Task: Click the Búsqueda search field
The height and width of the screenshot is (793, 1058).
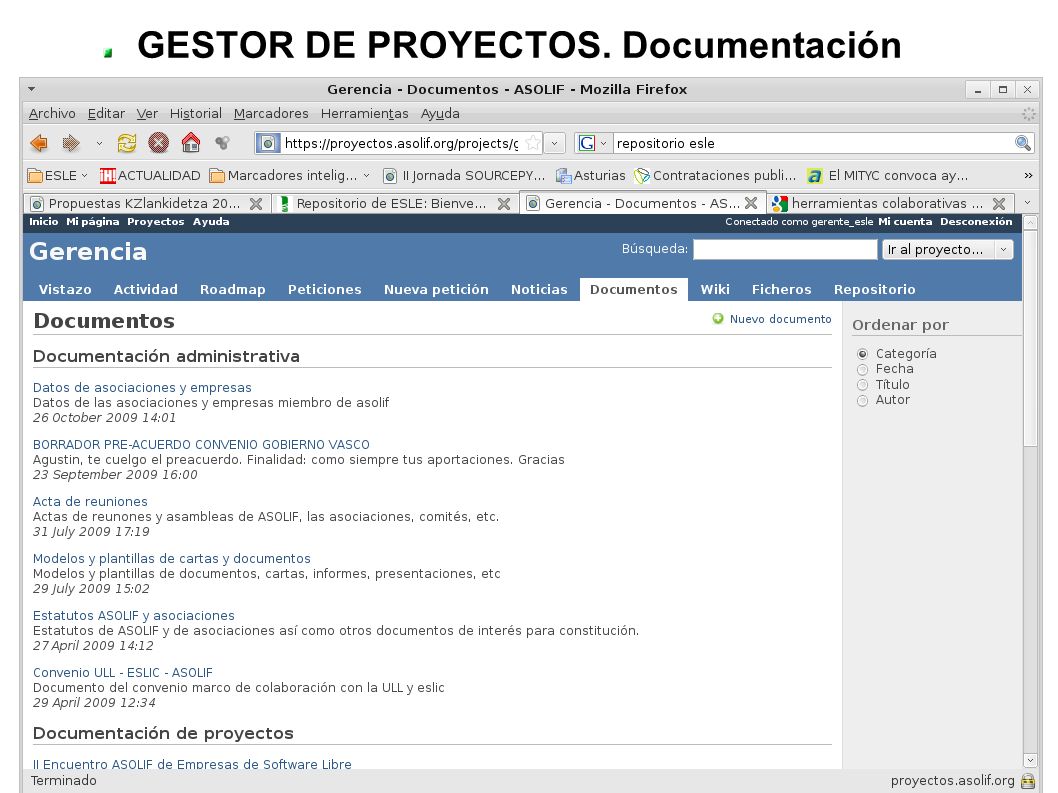Action: tap(785, 250)
